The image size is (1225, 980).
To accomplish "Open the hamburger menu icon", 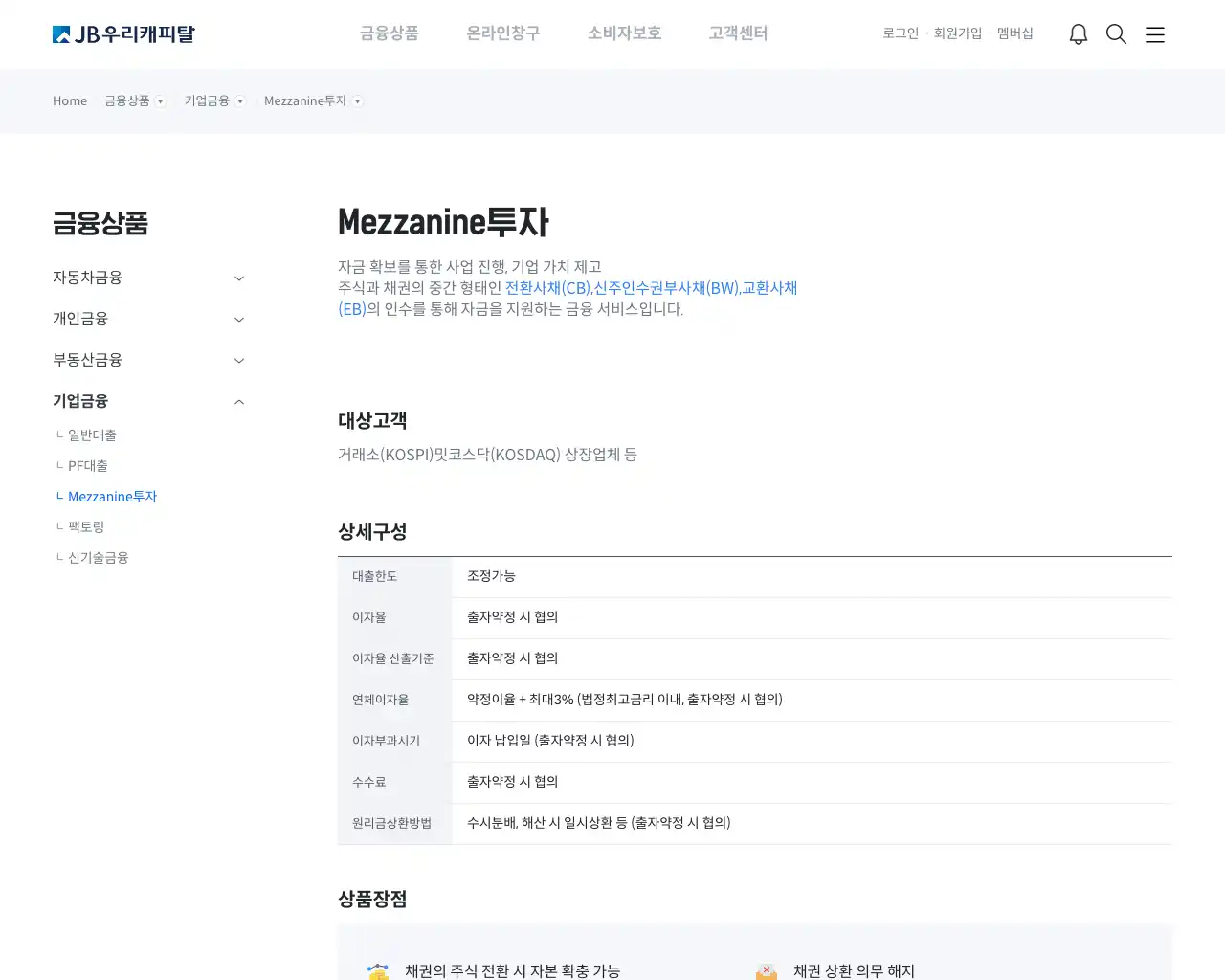I will (x=1155, y=34).
